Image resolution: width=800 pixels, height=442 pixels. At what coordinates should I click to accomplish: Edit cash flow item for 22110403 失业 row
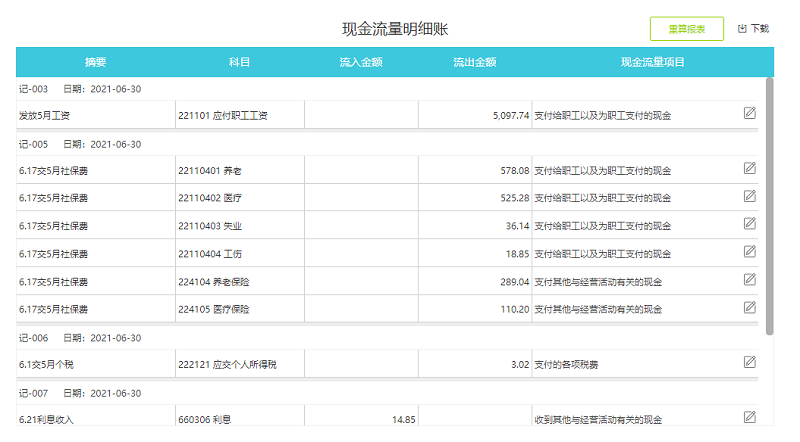coord(749,223)
